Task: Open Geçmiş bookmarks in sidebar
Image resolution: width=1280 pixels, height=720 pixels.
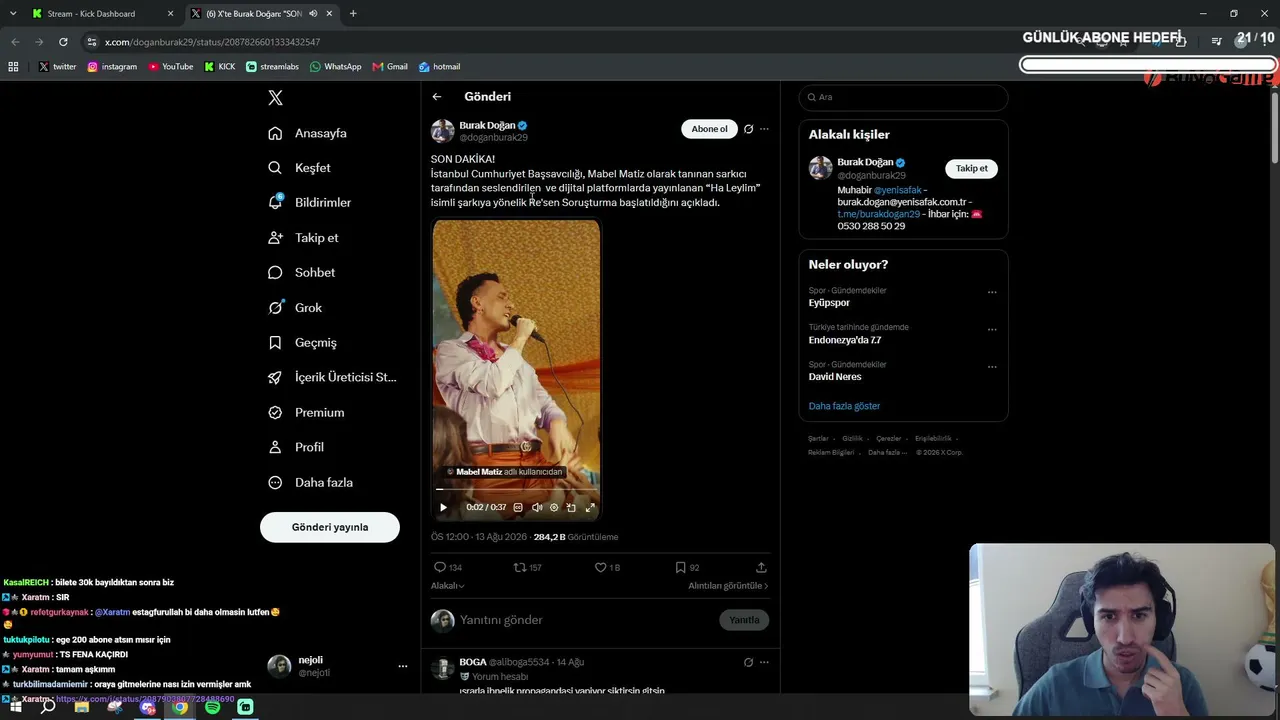Action: click(302, 343)
